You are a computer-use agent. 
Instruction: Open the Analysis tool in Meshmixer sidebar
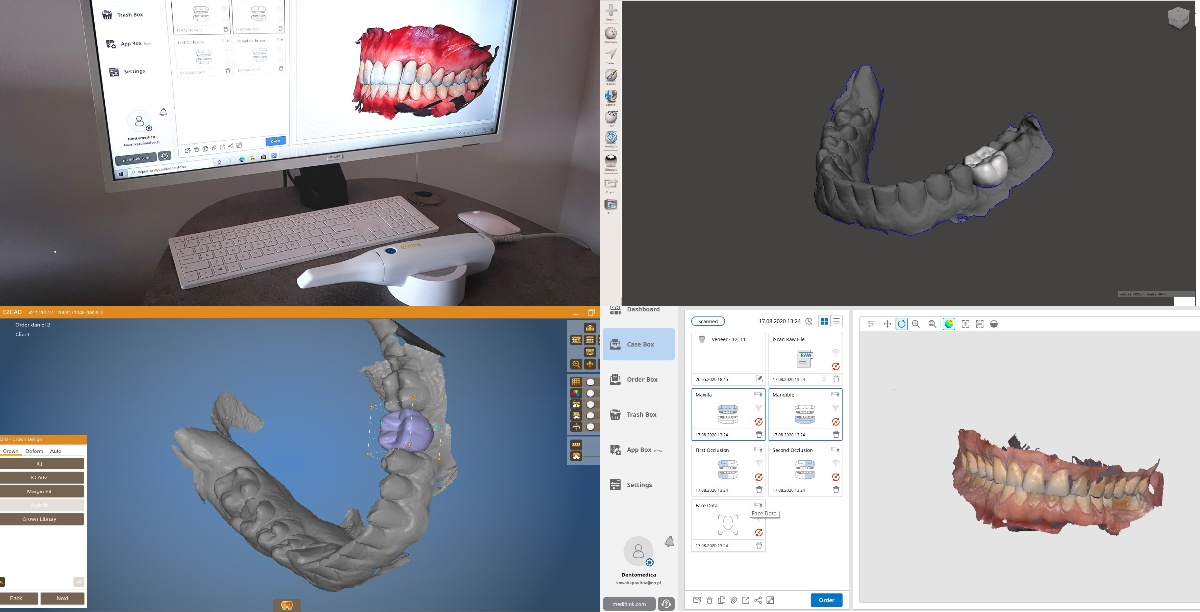coord(610,137)
